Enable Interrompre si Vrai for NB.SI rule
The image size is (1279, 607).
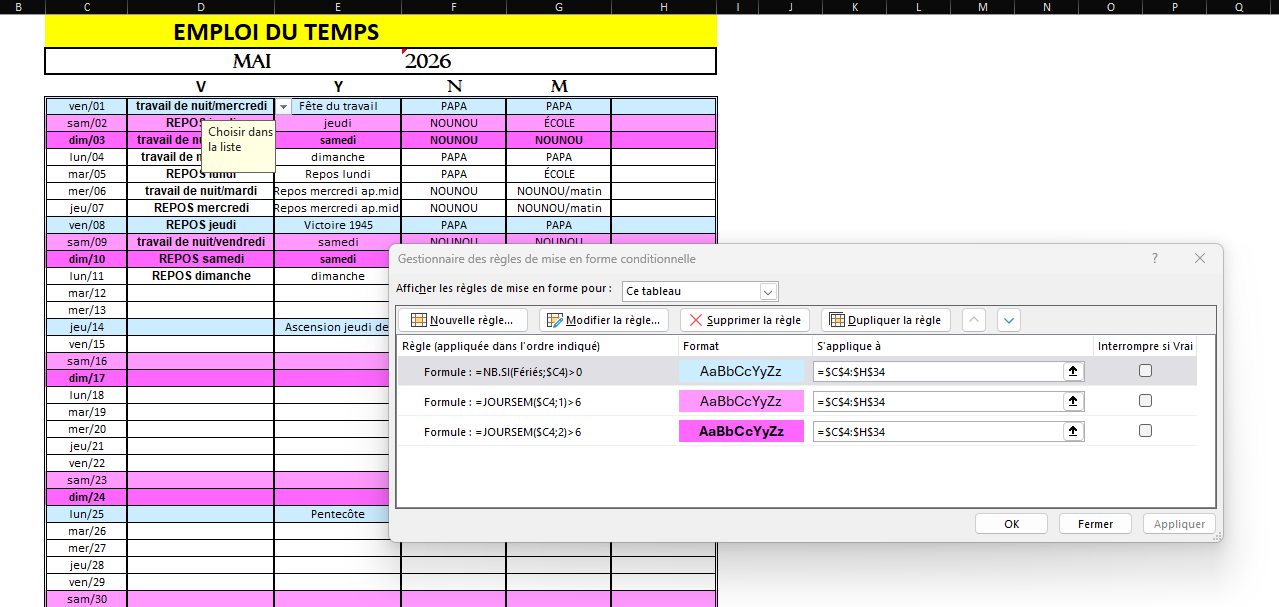1145,371
